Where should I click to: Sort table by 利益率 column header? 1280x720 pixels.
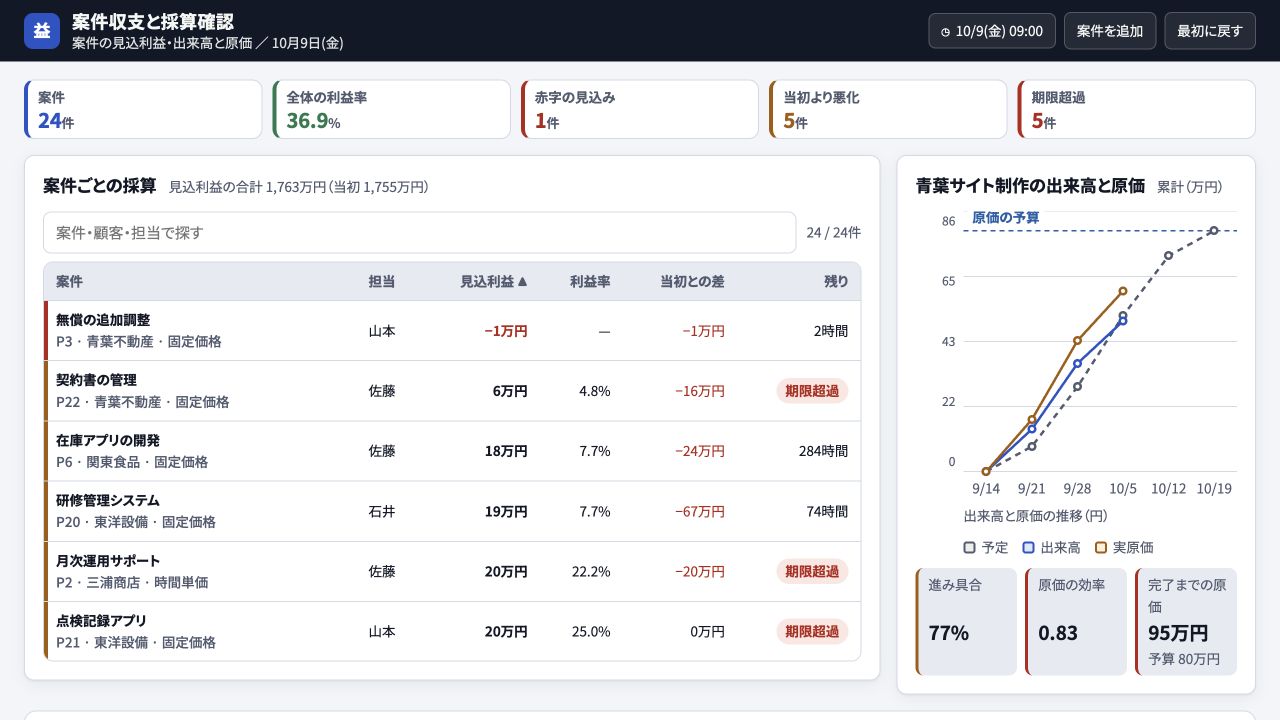click(590, 282)
